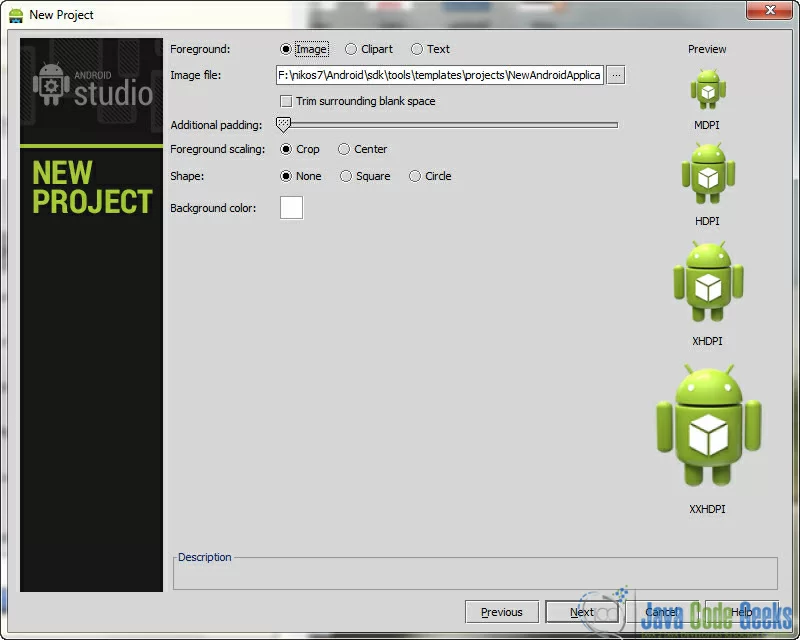This screenshot has height=640, width=800.
Task: Cancel the New Project wizard
Action: coord(662,612)
